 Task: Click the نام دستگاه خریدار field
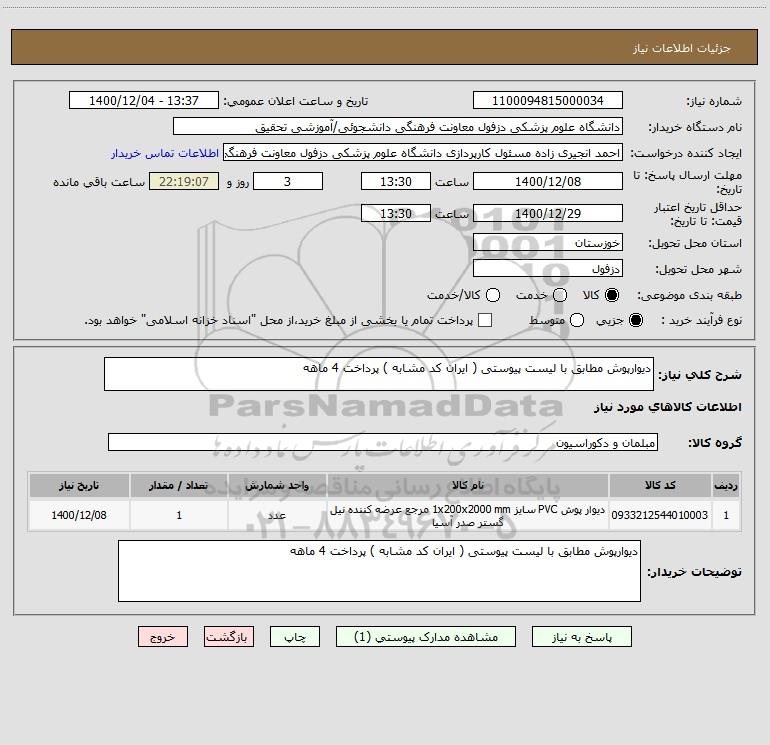pos(398,127)
